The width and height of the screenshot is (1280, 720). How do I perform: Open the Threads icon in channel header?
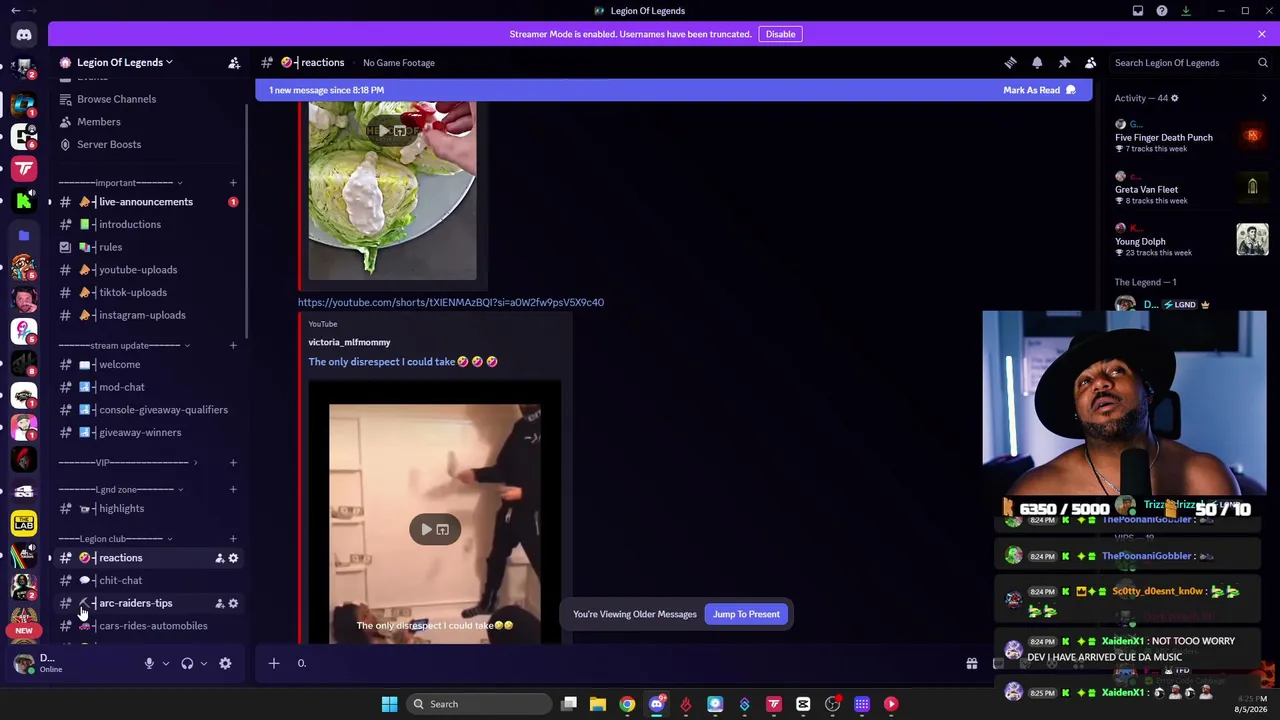[x=1010, y=63]
